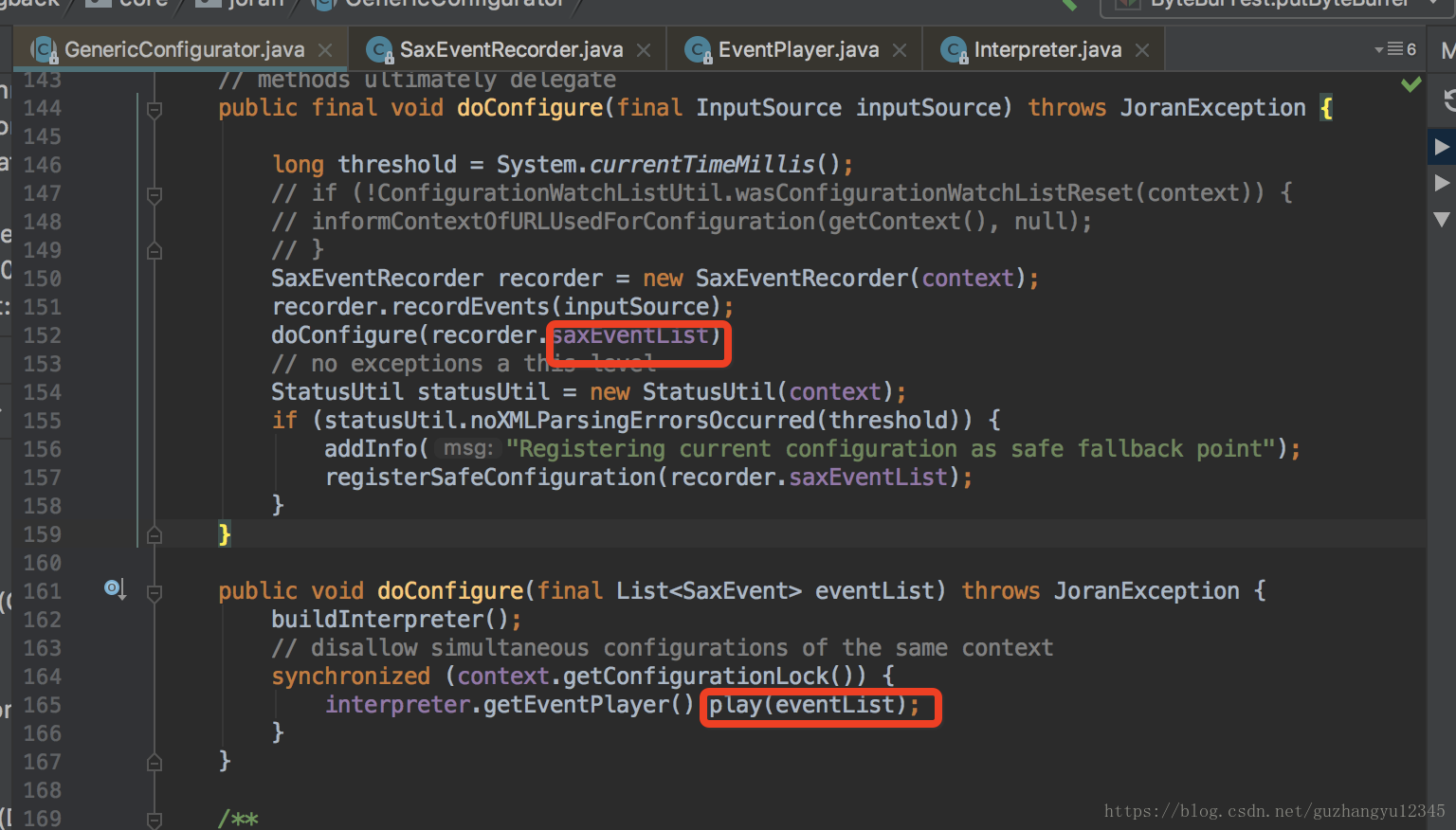The width and height of the screenshot is (1456, 830).
Task: Open the SaxEventRecorder.java tab
Action: [511, 49]
